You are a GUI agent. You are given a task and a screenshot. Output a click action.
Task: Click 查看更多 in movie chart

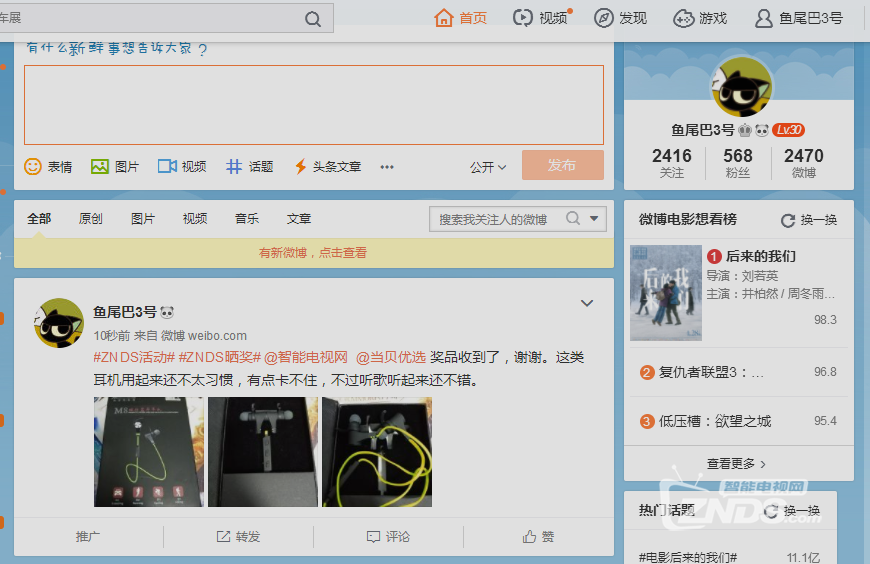tap(736, 464)
